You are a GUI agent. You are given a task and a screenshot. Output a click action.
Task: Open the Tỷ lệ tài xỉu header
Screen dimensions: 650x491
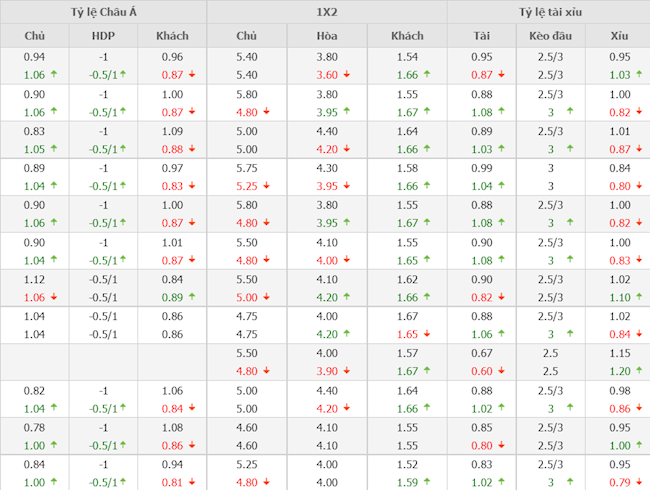(x=548, y=12)
